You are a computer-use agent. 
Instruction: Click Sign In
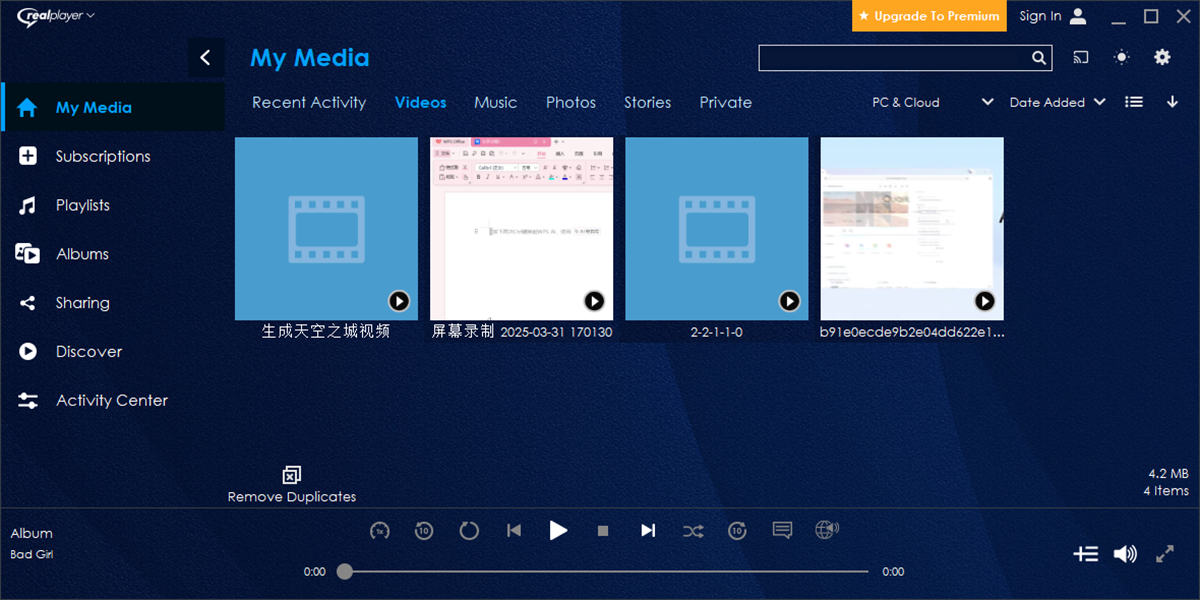[1038, 16]
